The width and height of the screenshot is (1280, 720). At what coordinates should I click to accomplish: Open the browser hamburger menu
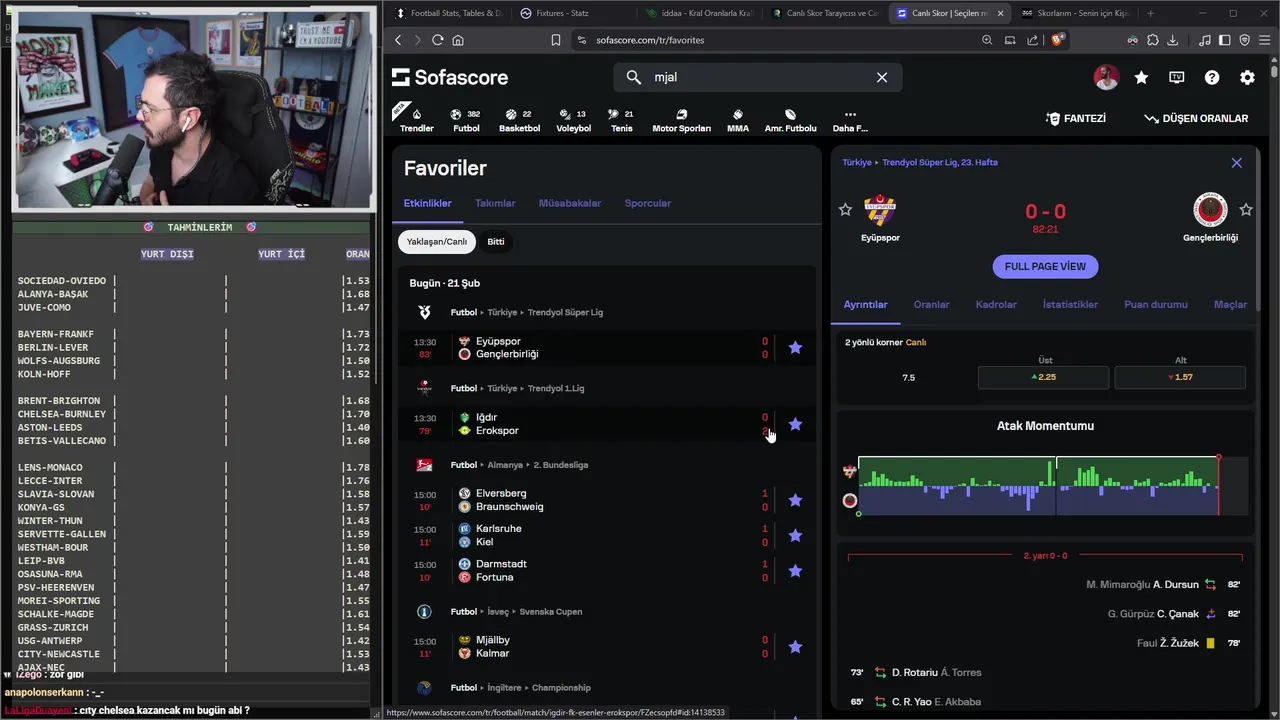[x=1264, y=40]
